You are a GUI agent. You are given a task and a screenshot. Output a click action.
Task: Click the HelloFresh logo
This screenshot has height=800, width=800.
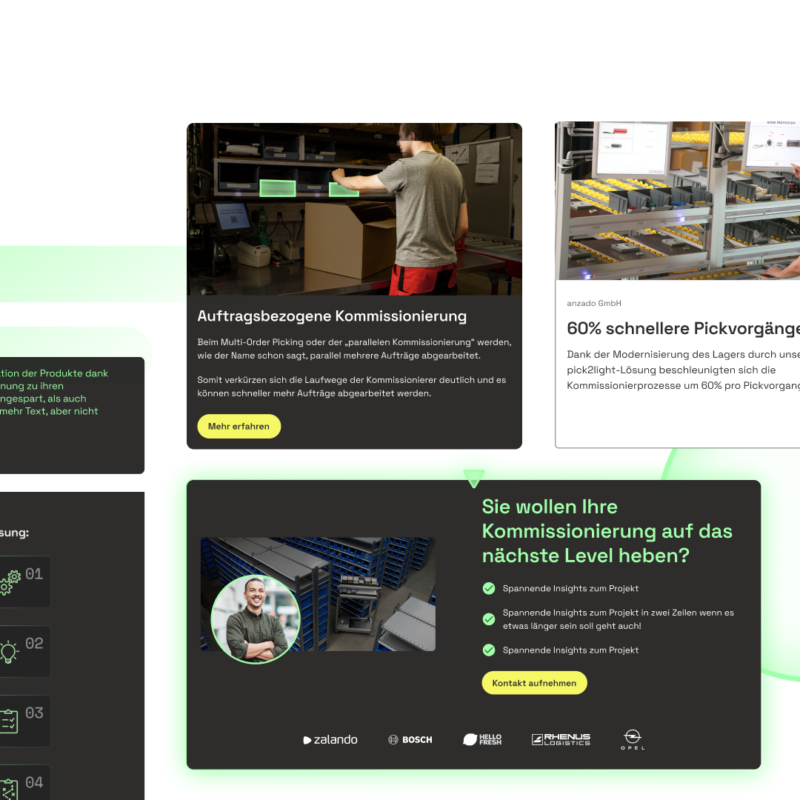click(x=482, y=739)
